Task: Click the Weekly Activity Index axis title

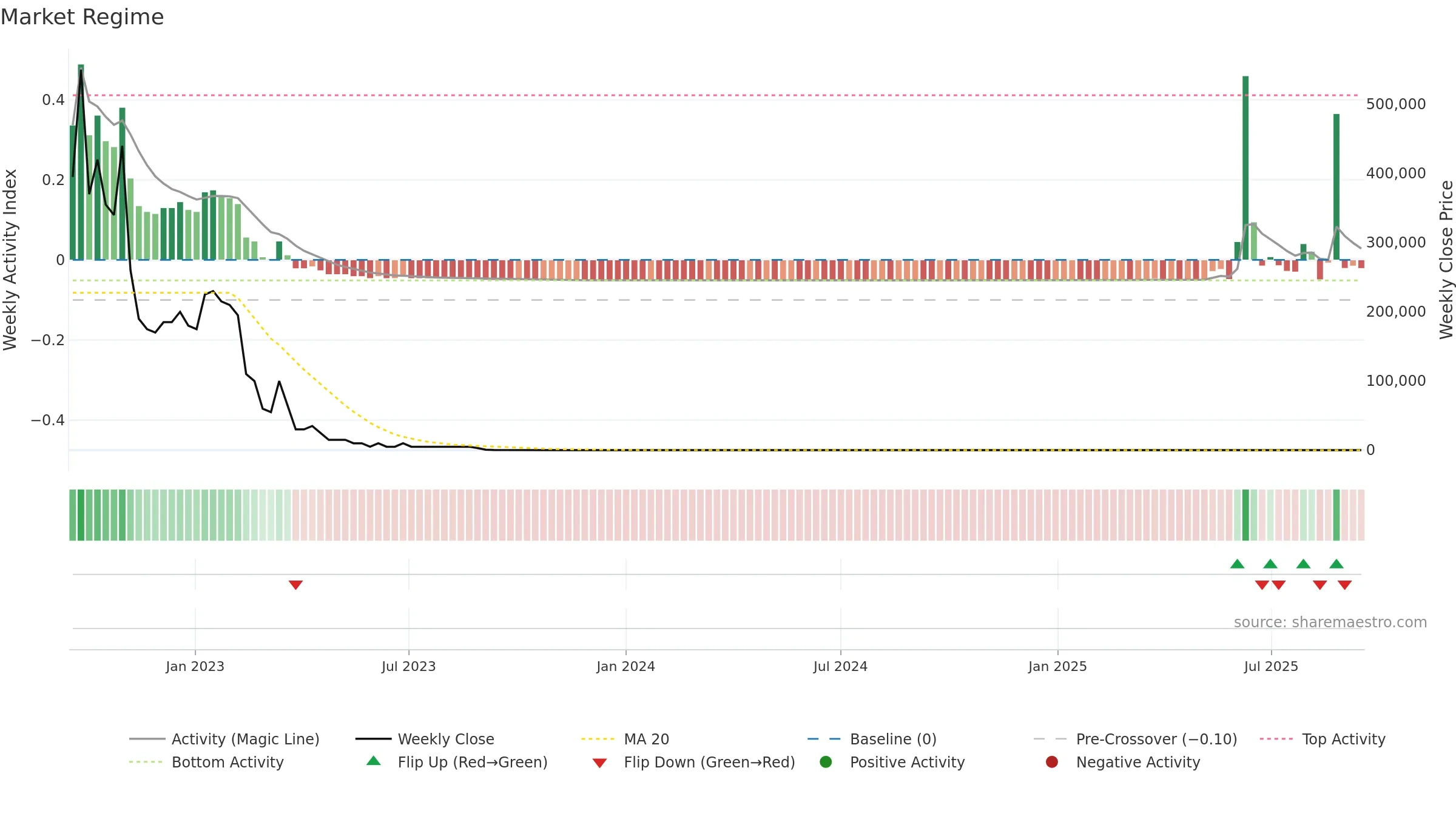Action: point(10,260)
